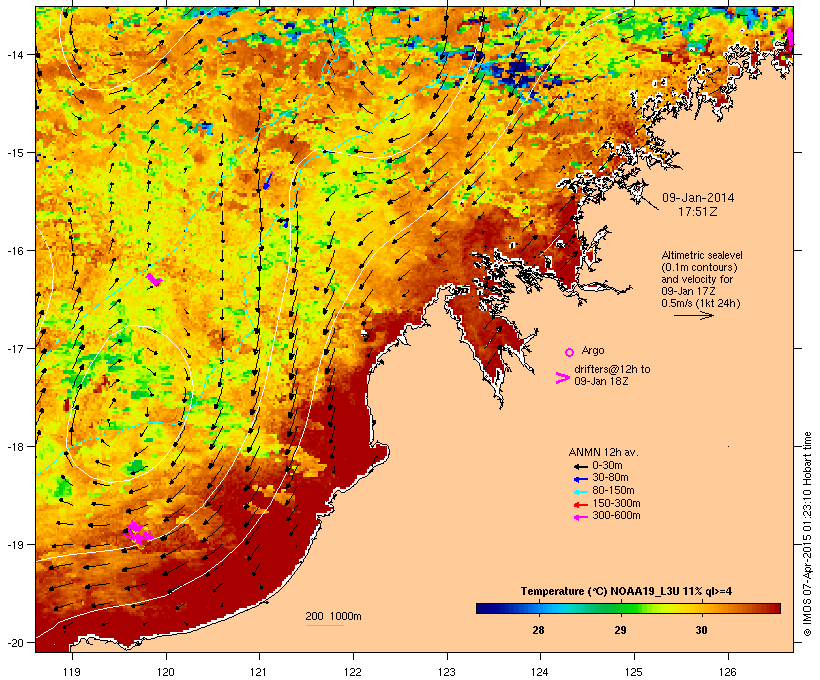The height and width of the screenshot is (680, 820).
Task: Click the magenta Argo circle legend symbol
Action: [x=570, y=352]
